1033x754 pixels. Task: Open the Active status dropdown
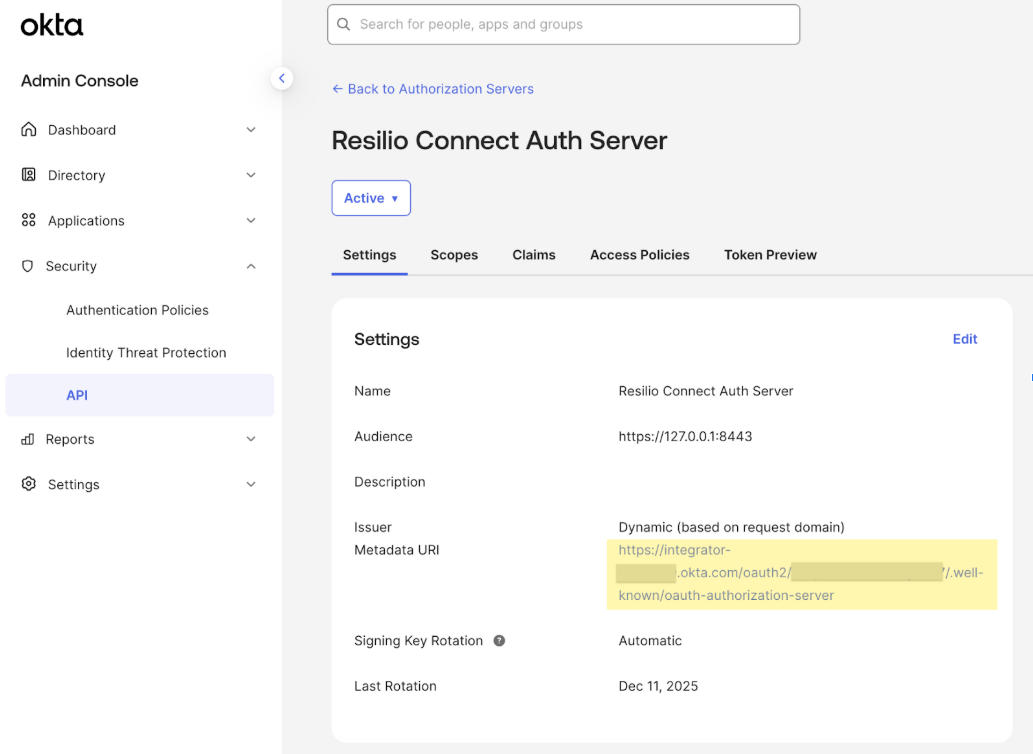coord(371,198)
